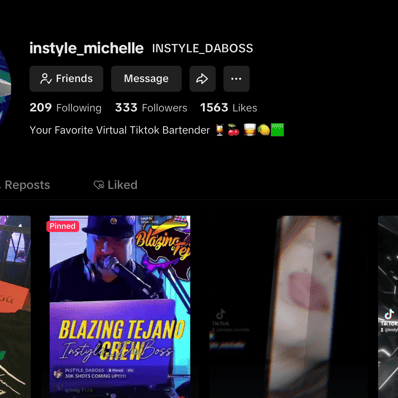The image size is (398, 398).
Task: Open the pinned Blazing Tejano Crew video
Action: [x=120, y=307]
